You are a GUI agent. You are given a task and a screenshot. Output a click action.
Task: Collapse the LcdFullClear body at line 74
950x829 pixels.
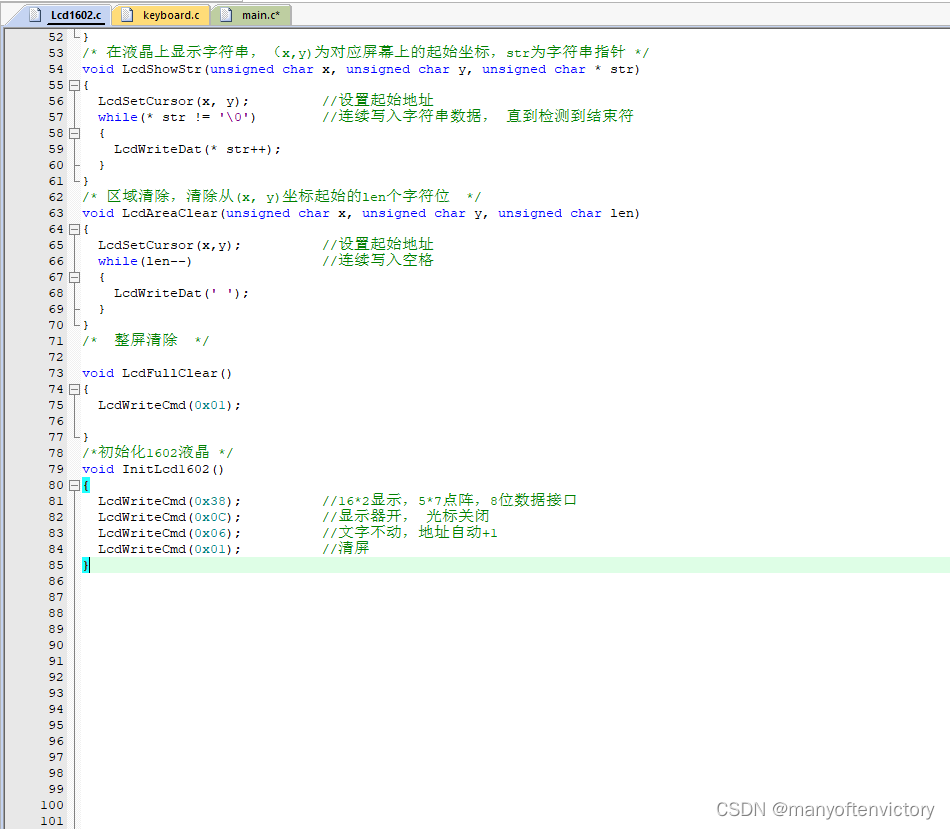pyautogui.click(x=75, y=389)
